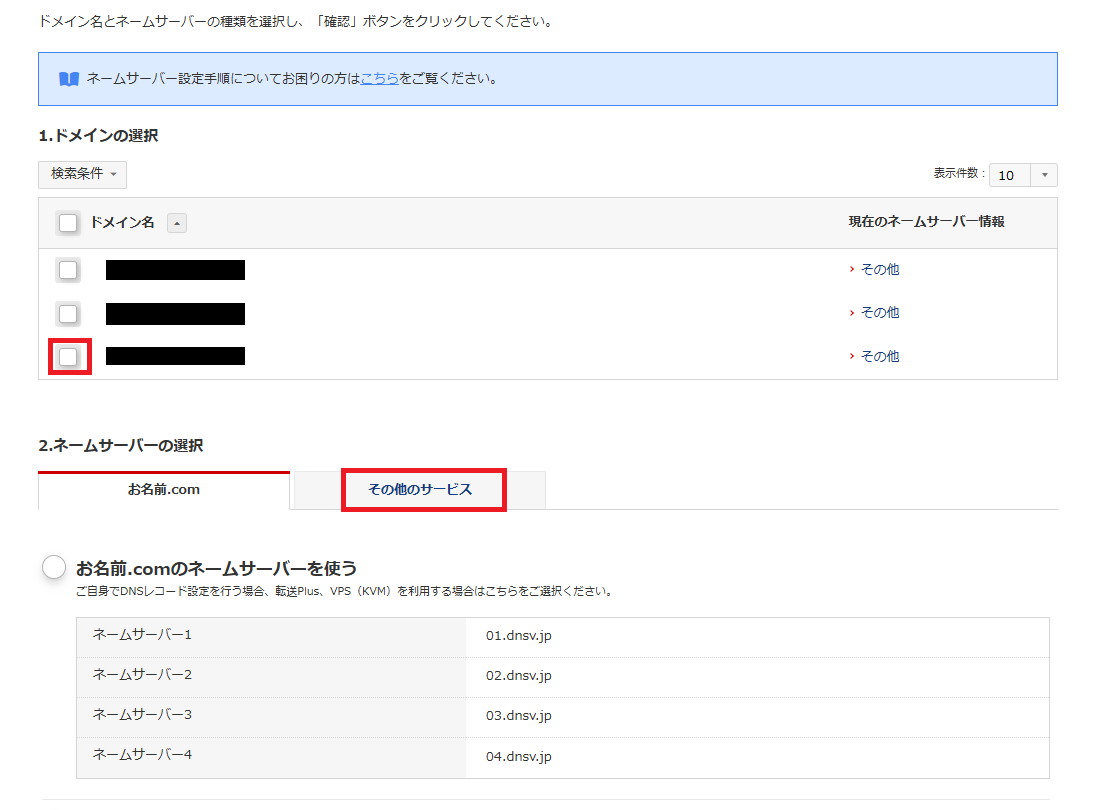Check the first domain row checkbox
This screenshot has width=1102, height=810.
(x=68, y=270)
